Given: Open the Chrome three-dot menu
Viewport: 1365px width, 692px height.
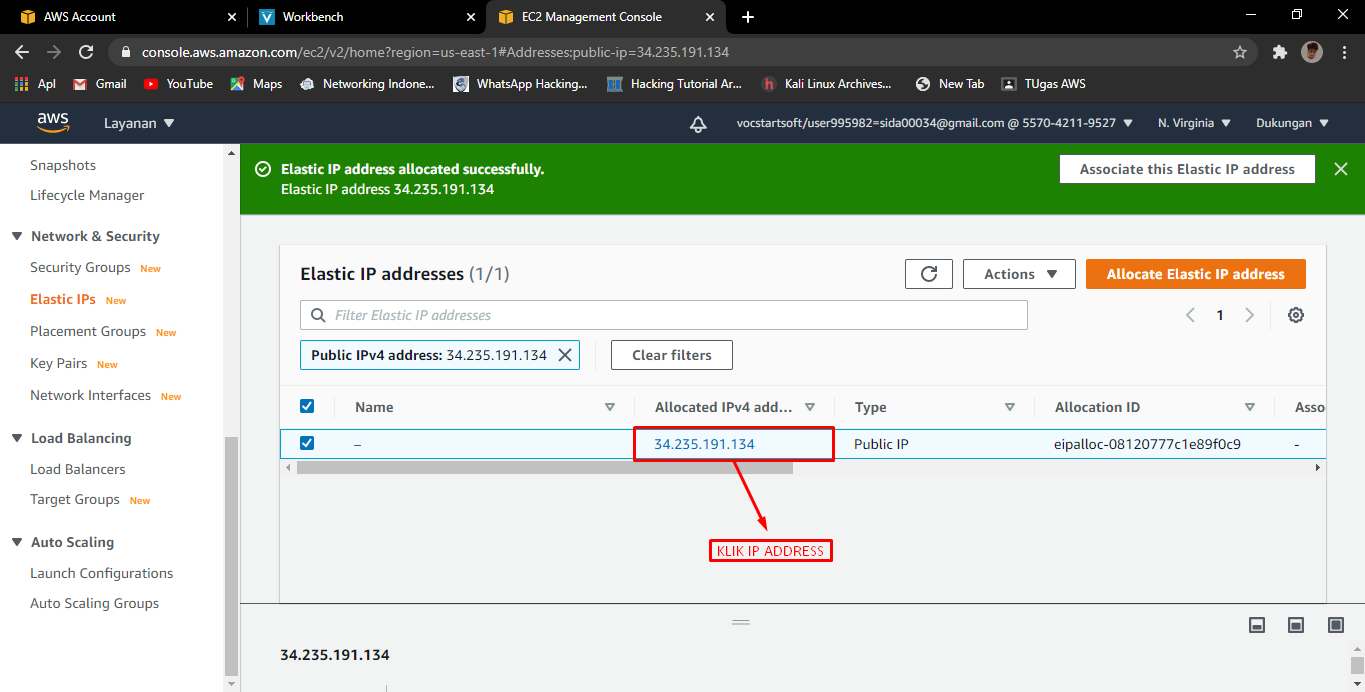Looking at the screenshot, I should 1344,52.
